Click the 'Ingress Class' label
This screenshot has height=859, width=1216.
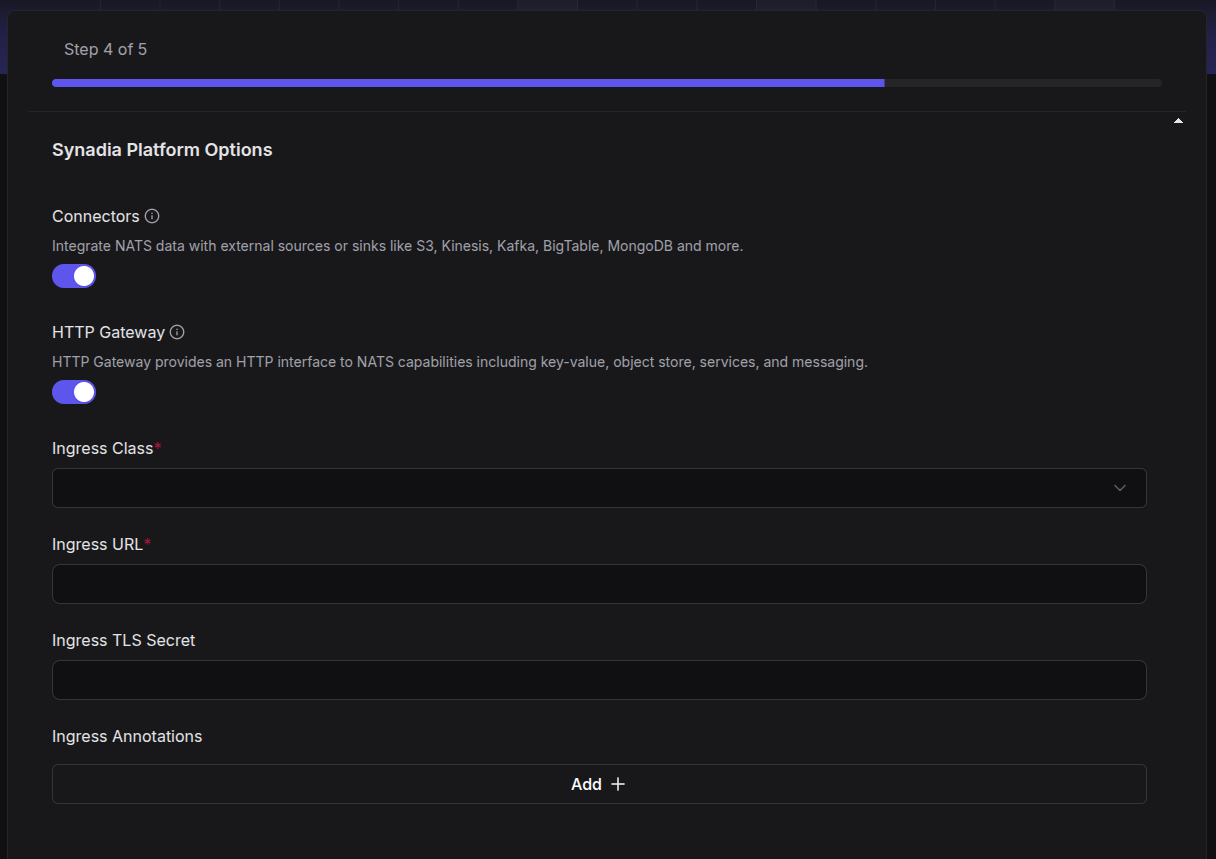103,448
